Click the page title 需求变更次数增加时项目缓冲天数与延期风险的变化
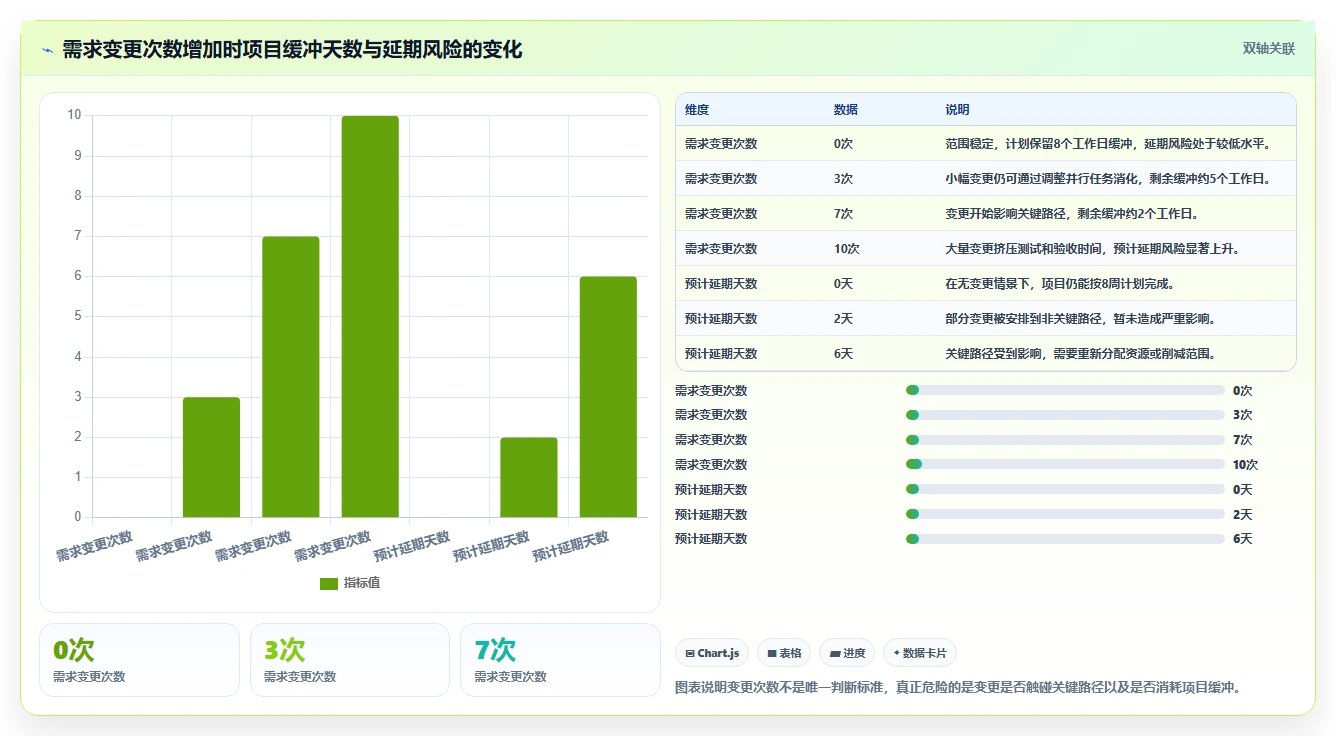The image size is (1336, 736). [x=292, y=50]
